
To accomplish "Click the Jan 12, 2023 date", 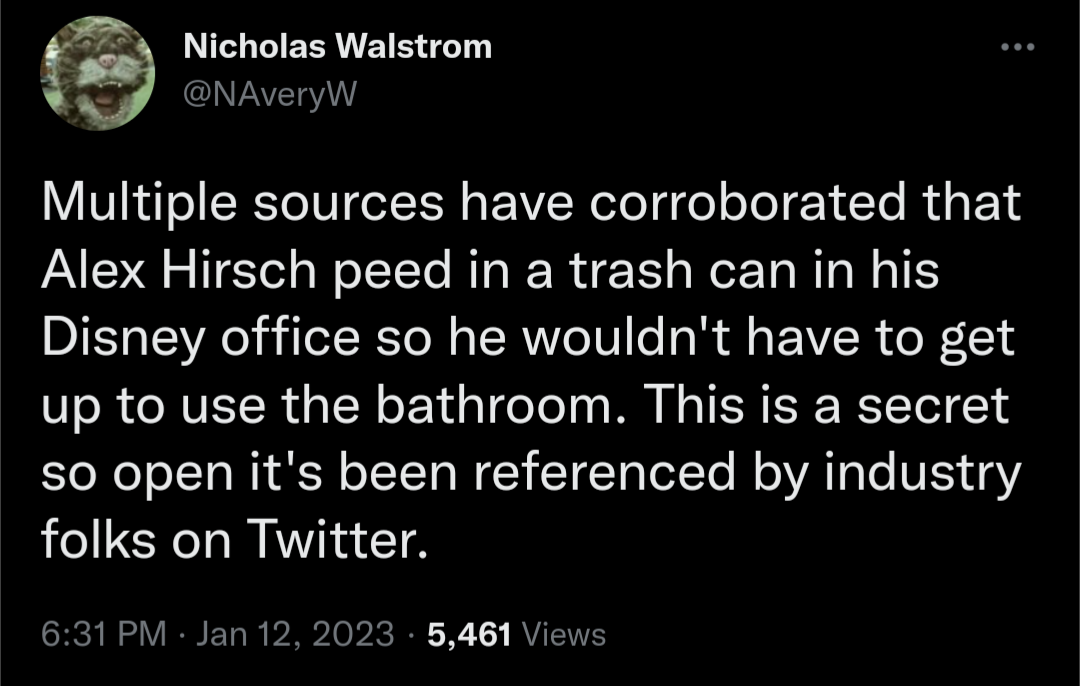I will (x=295, y=634).
